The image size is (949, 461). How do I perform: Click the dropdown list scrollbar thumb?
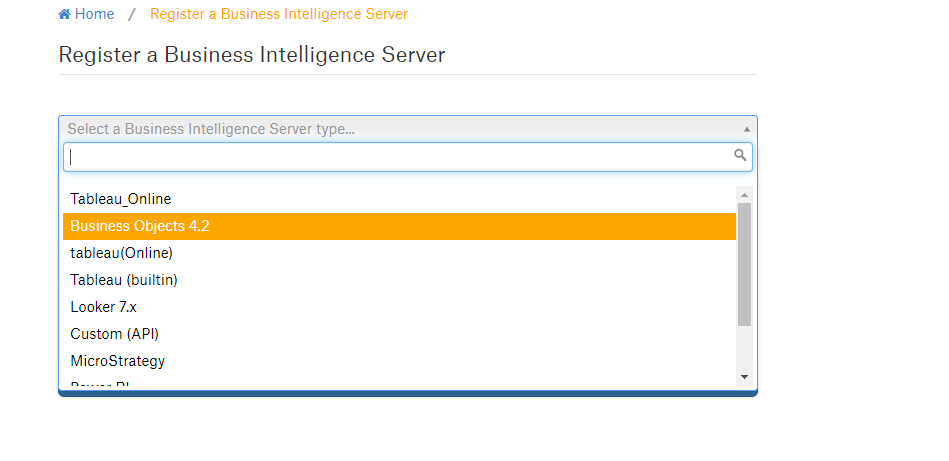744,264
